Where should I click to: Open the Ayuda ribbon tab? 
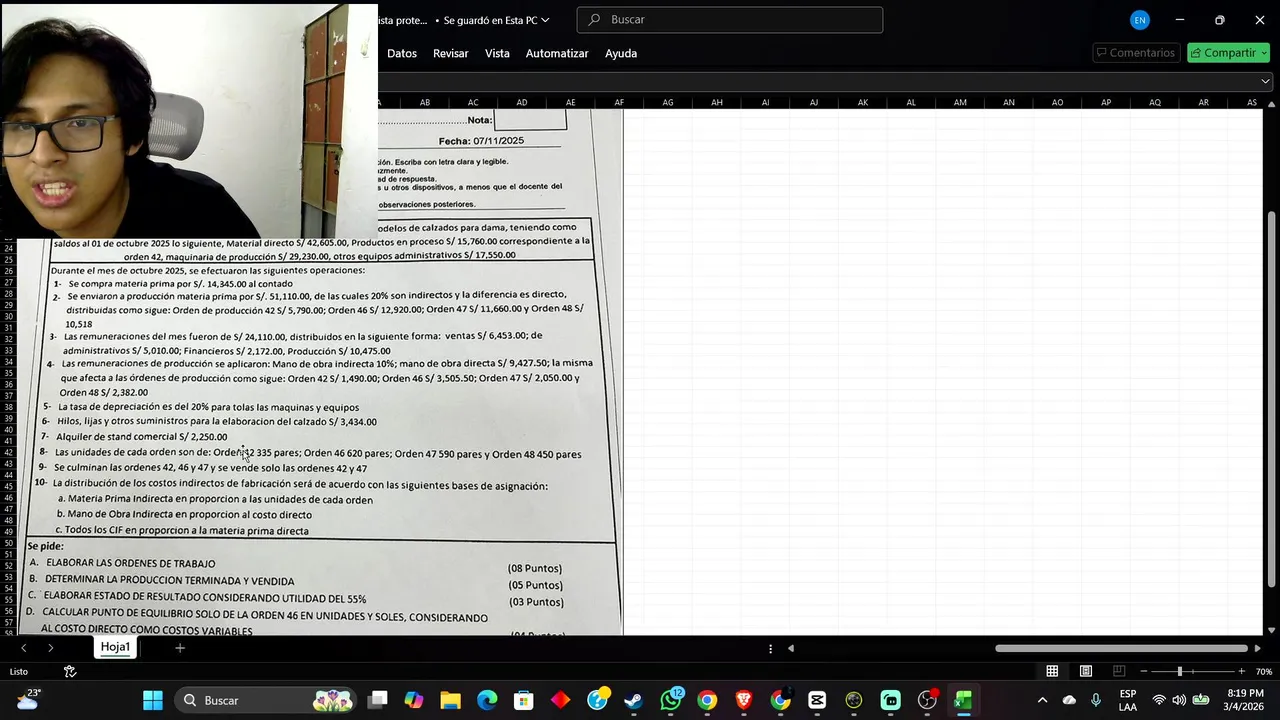coord(621,53)
